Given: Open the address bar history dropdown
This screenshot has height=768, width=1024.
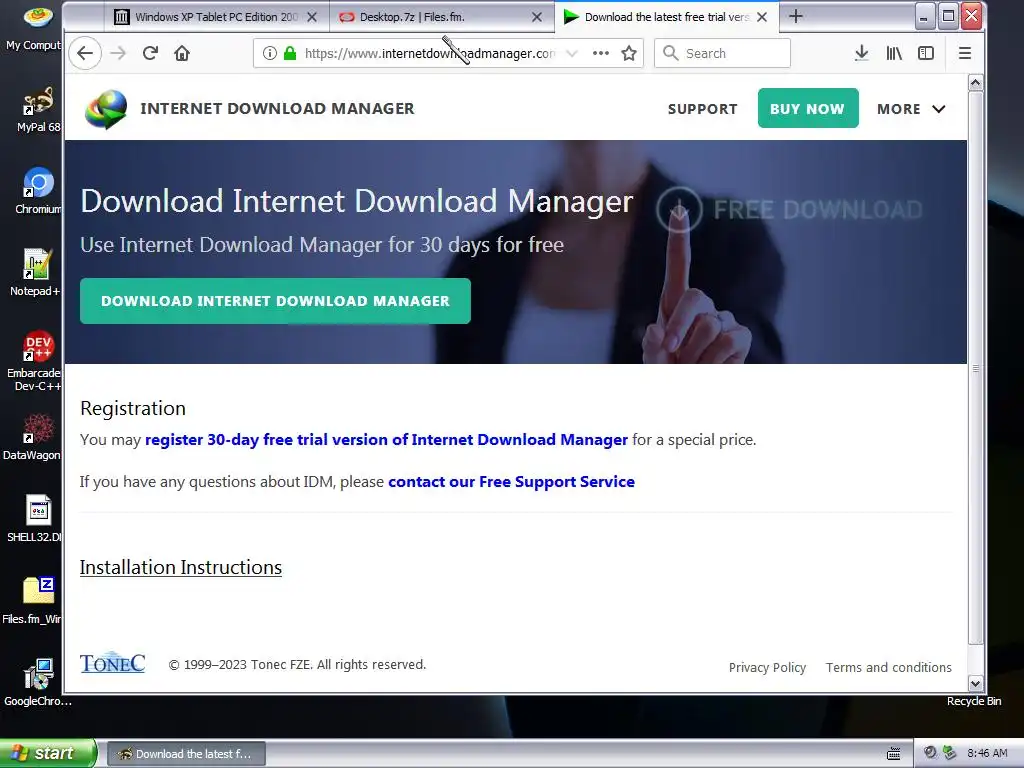Looking at the screenshot, I should tap(571, 53).
